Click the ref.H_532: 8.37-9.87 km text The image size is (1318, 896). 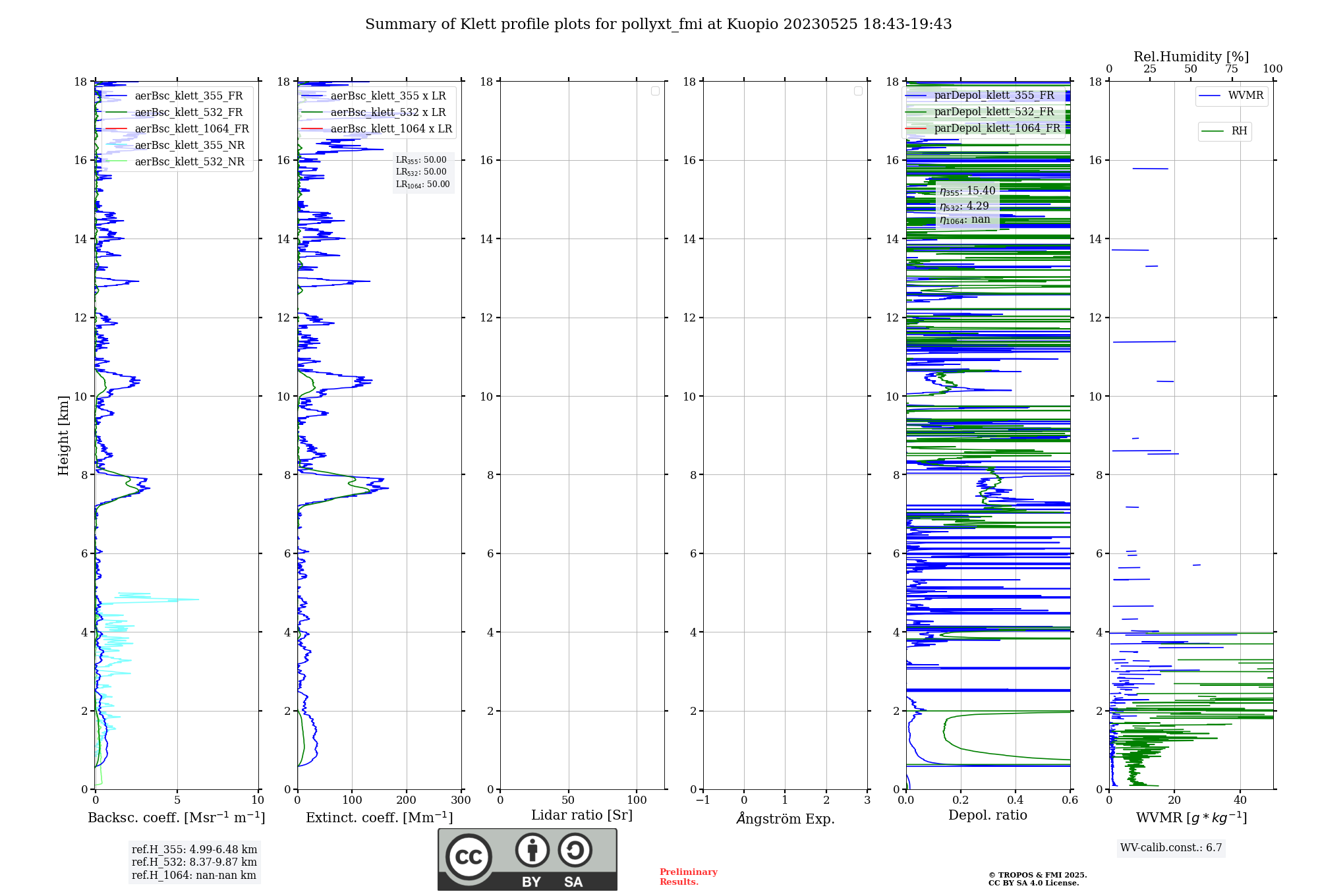point(194,862)
